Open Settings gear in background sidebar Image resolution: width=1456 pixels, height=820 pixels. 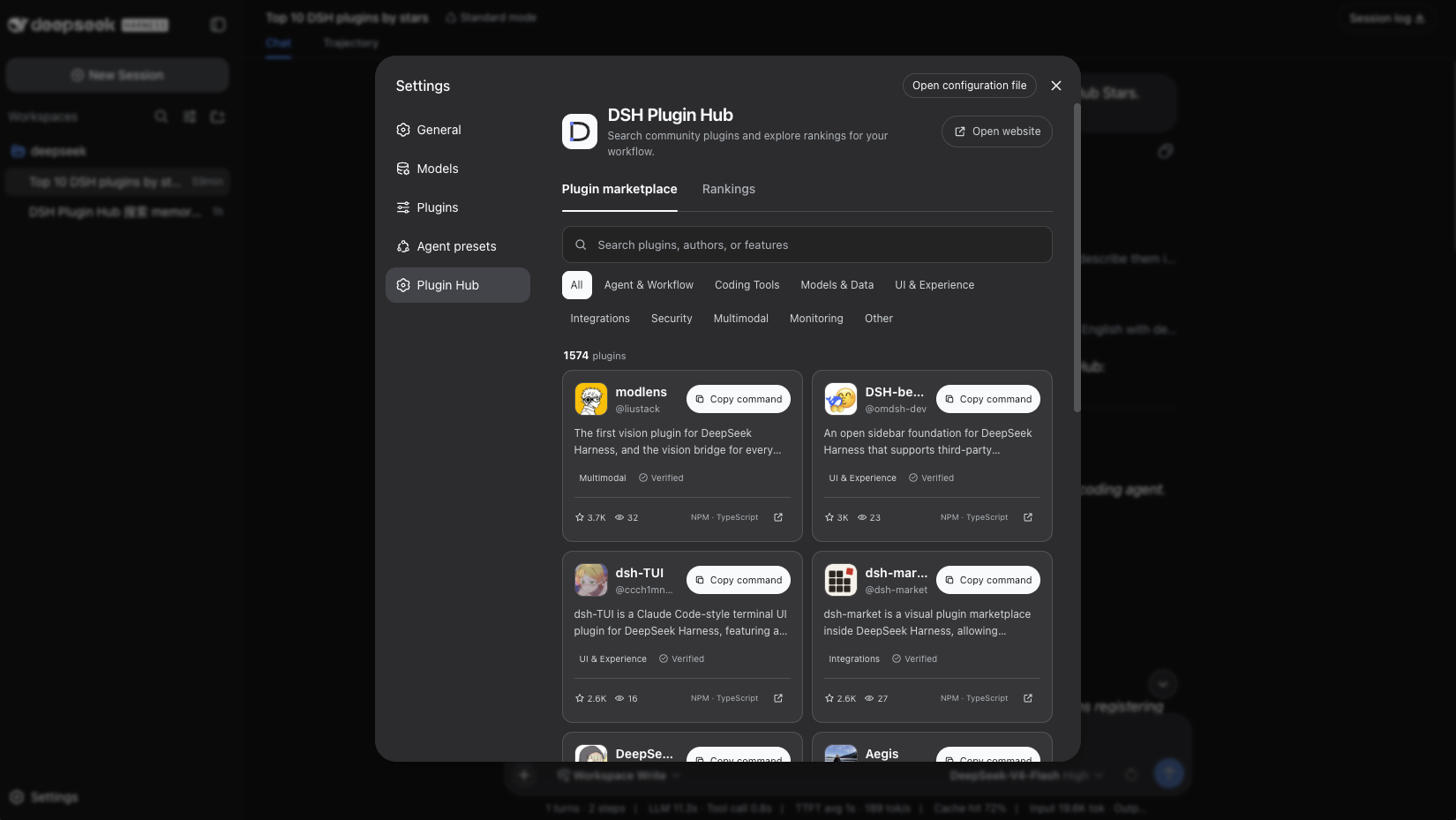pos(17,797)
